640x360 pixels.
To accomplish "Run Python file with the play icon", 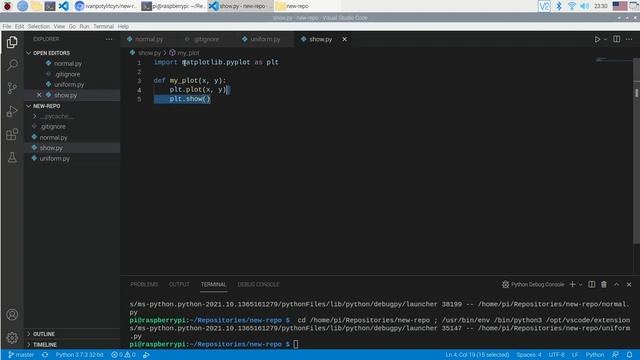I will [x=597, y=39].
